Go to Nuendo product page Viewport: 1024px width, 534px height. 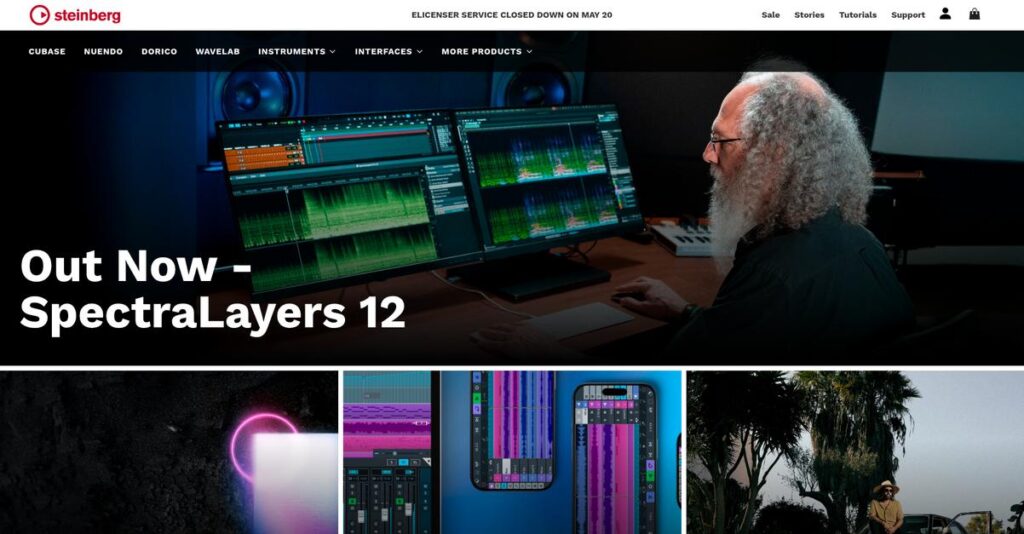(103, 52)
